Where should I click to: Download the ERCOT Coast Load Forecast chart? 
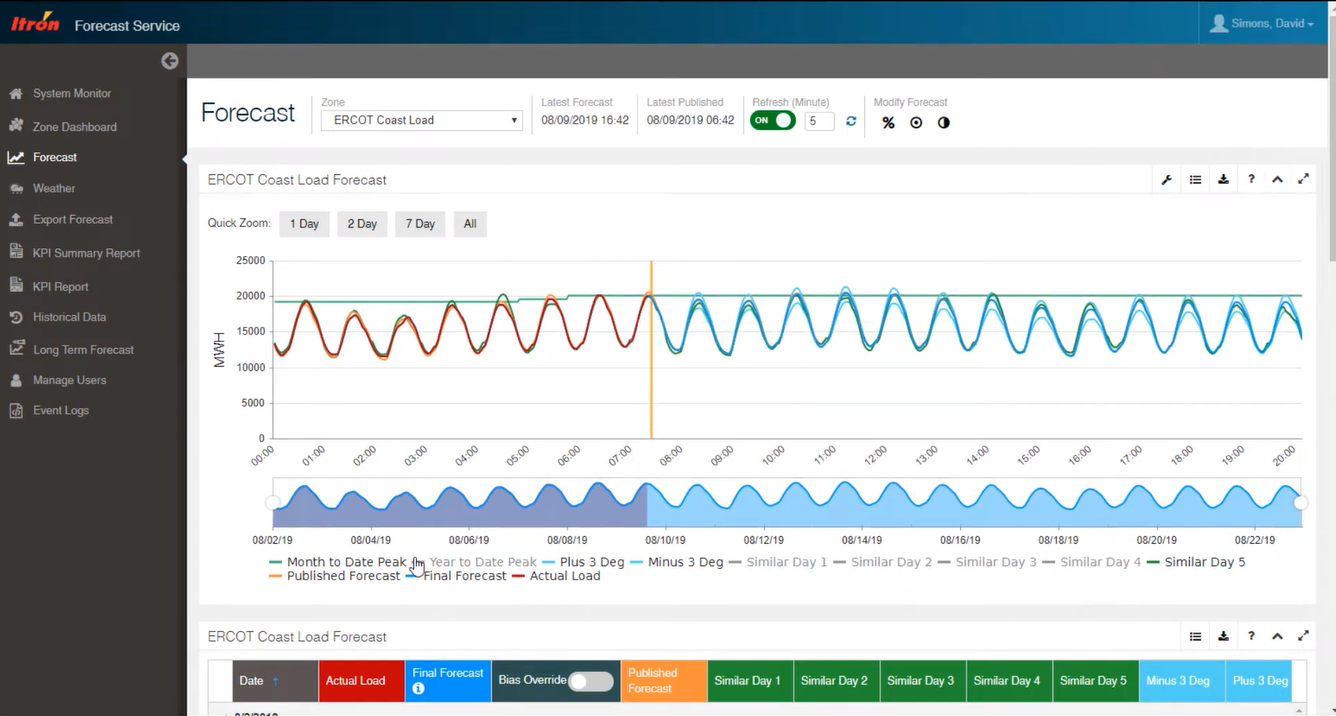tap(1223, 180)
